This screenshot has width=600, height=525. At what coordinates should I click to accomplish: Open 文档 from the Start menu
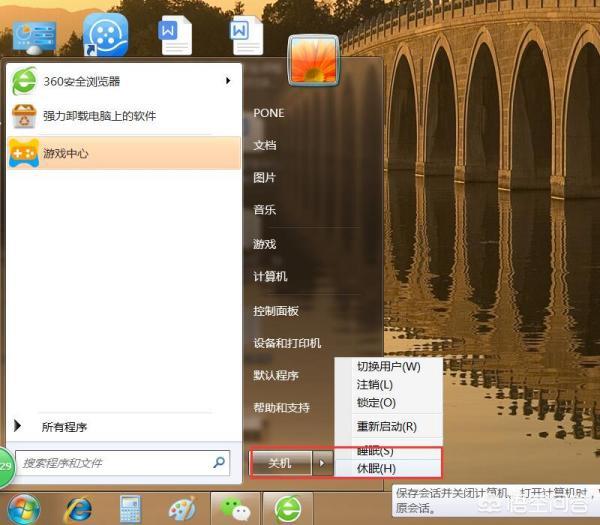pos(264,145)
